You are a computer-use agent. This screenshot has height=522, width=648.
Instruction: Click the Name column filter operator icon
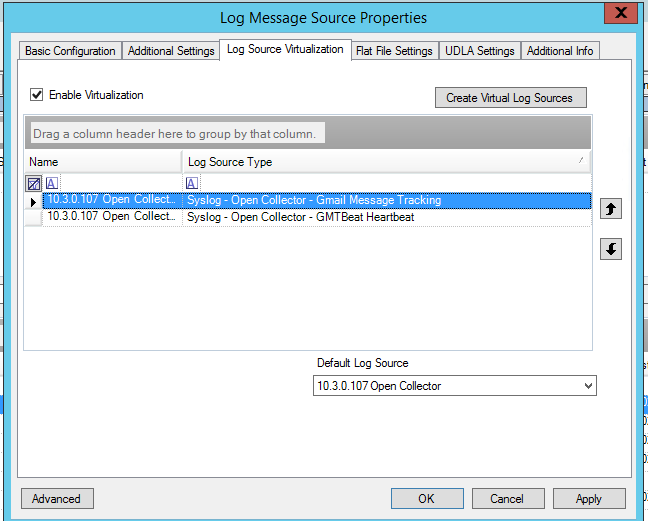52,183
